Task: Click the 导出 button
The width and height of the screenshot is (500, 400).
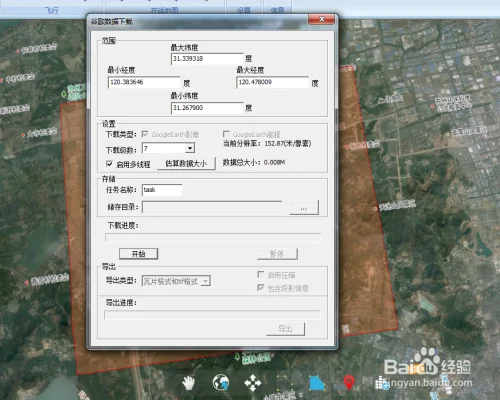Action: [x=285, y=329]
